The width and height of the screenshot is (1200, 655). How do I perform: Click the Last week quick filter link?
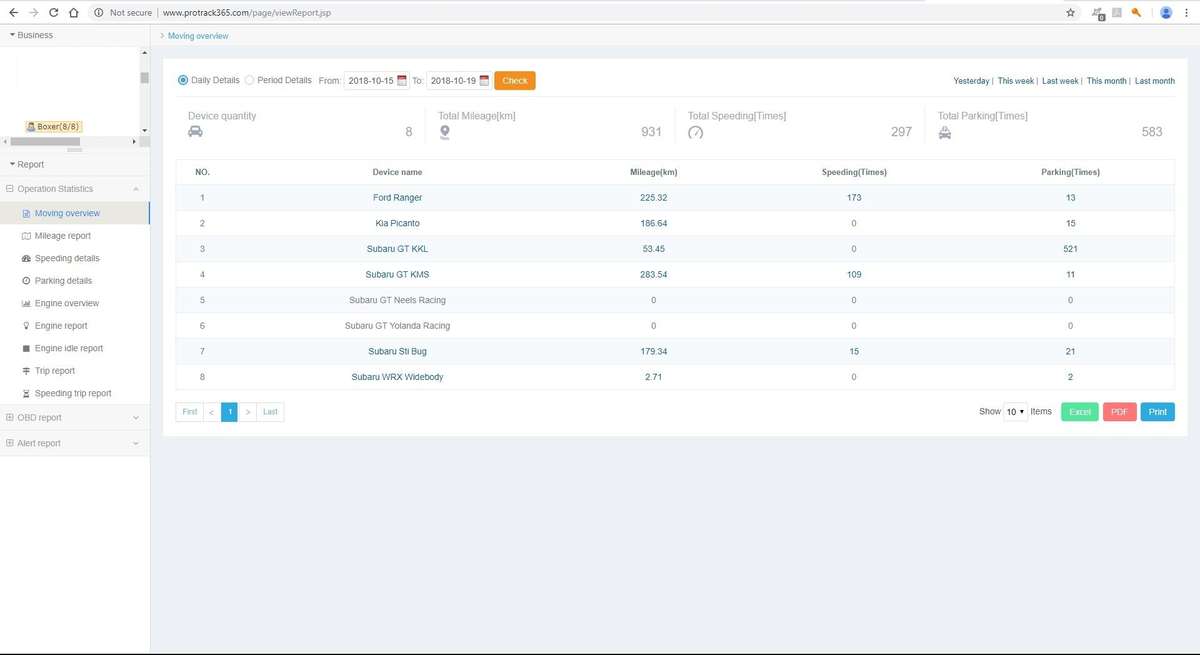(1060, 81)
